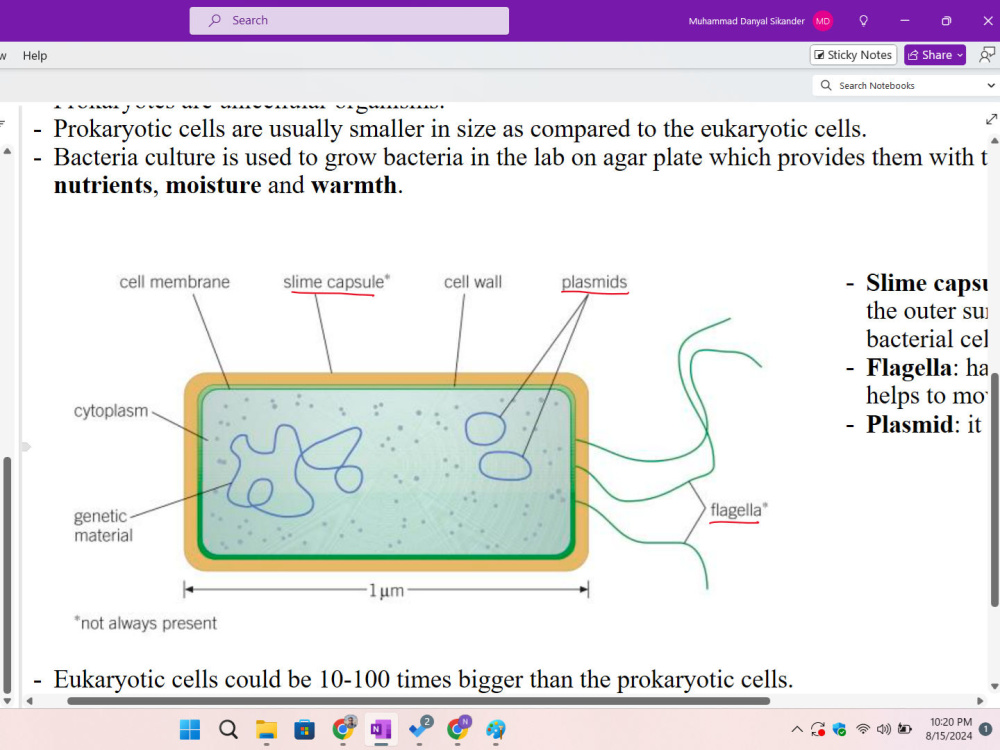Click the Search Notebooks field
Image resolution: width=1000 pixels, height=750 pixels.
(899, 85)
